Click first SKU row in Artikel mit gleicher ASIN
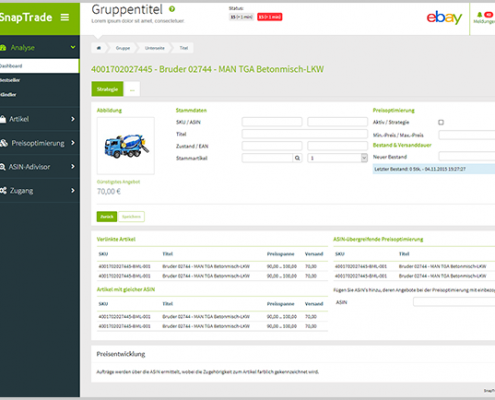This screenshot has height=400, width=495. (212, 316)
